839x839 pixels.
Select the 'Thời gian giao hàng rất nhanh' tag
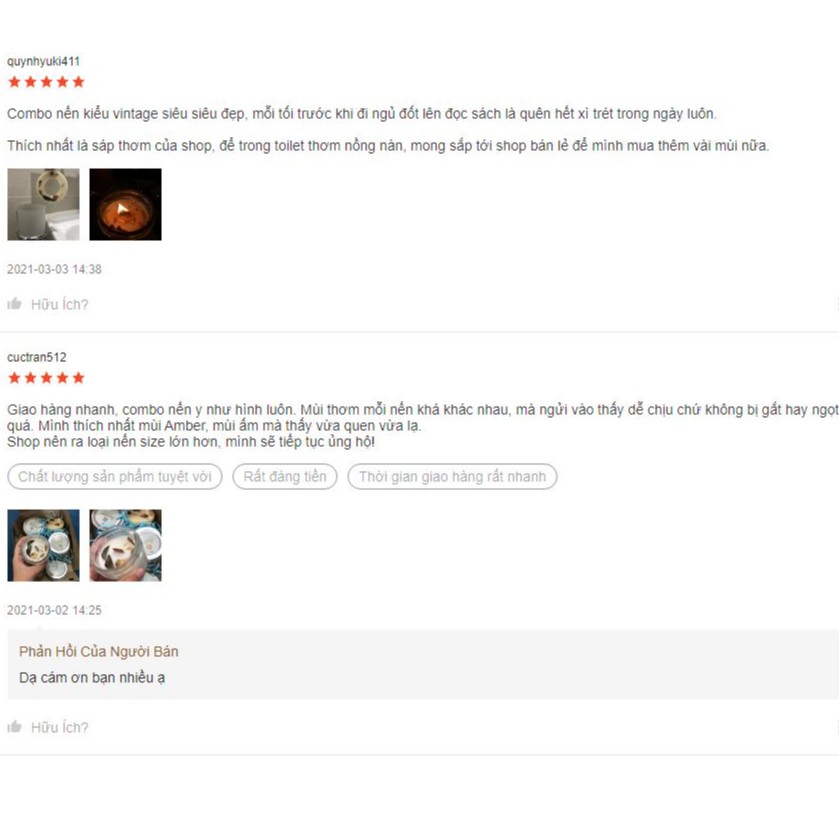[x=452, y=476]
